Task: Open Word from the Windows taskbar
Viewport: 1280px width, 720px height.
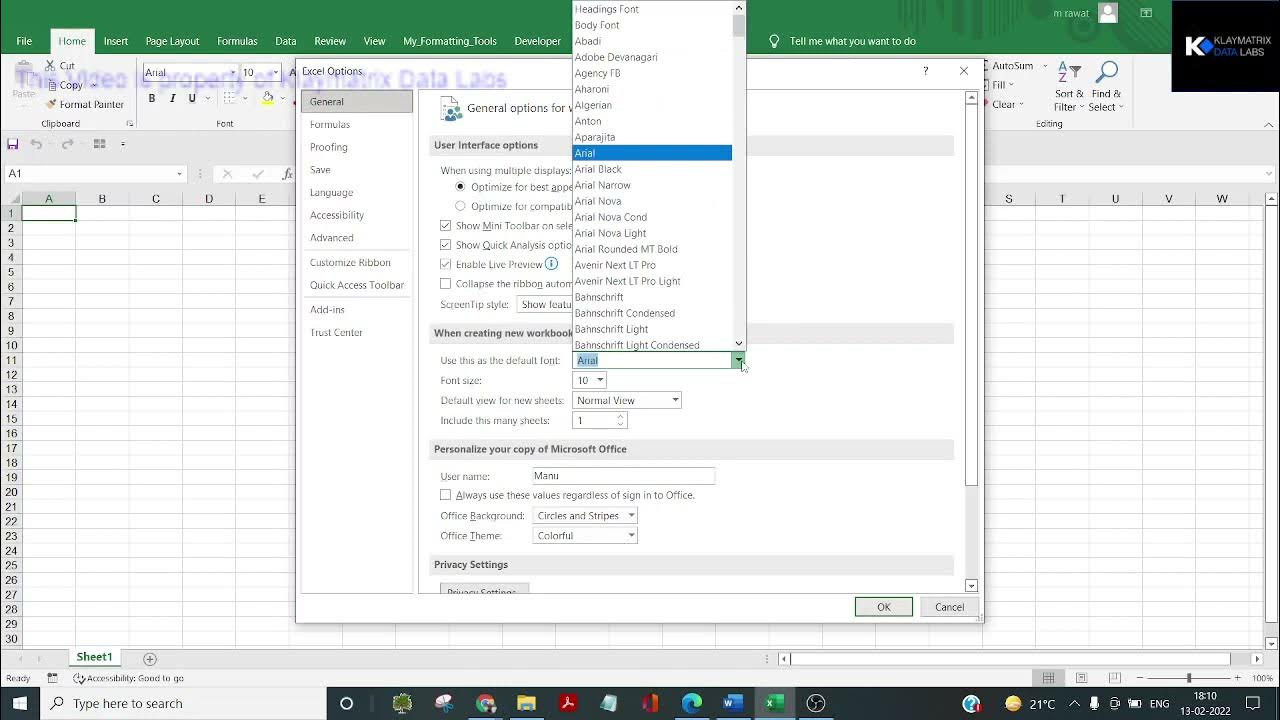Action: (x=733, y=704)
